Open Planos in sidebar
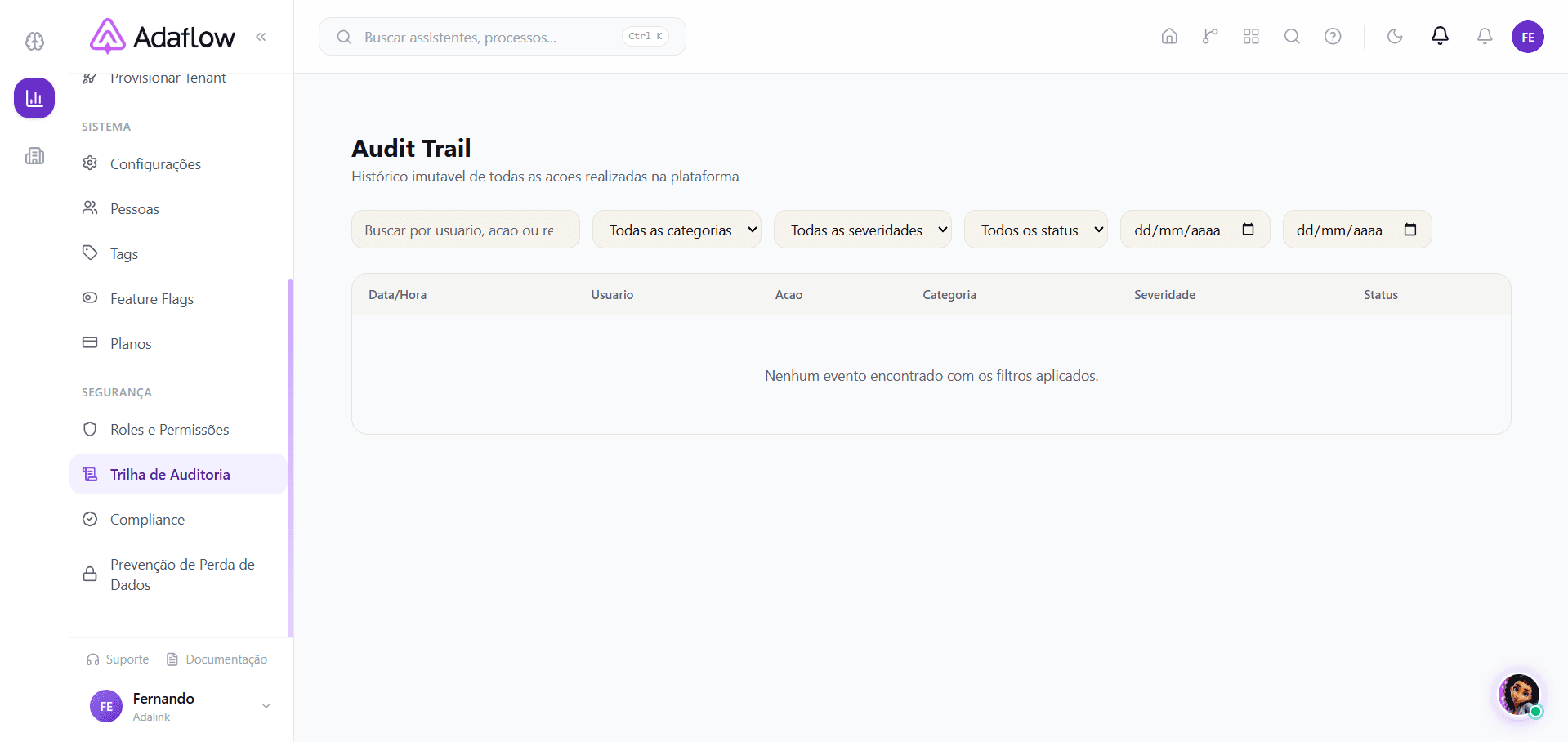Viewport: 1568px width, 742px height. [x=178, y=343]
